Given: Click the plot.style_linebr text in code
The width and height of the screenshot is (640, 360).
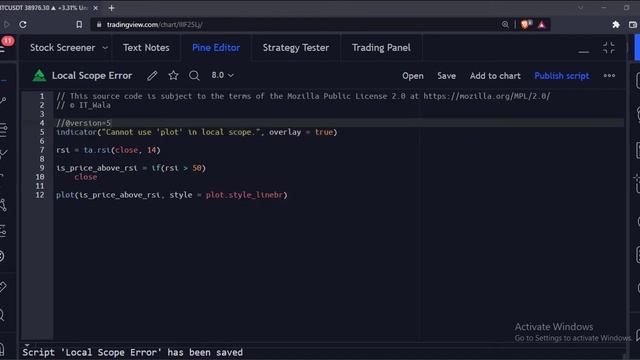Looking at the screenshot, I should coord(244,195).
